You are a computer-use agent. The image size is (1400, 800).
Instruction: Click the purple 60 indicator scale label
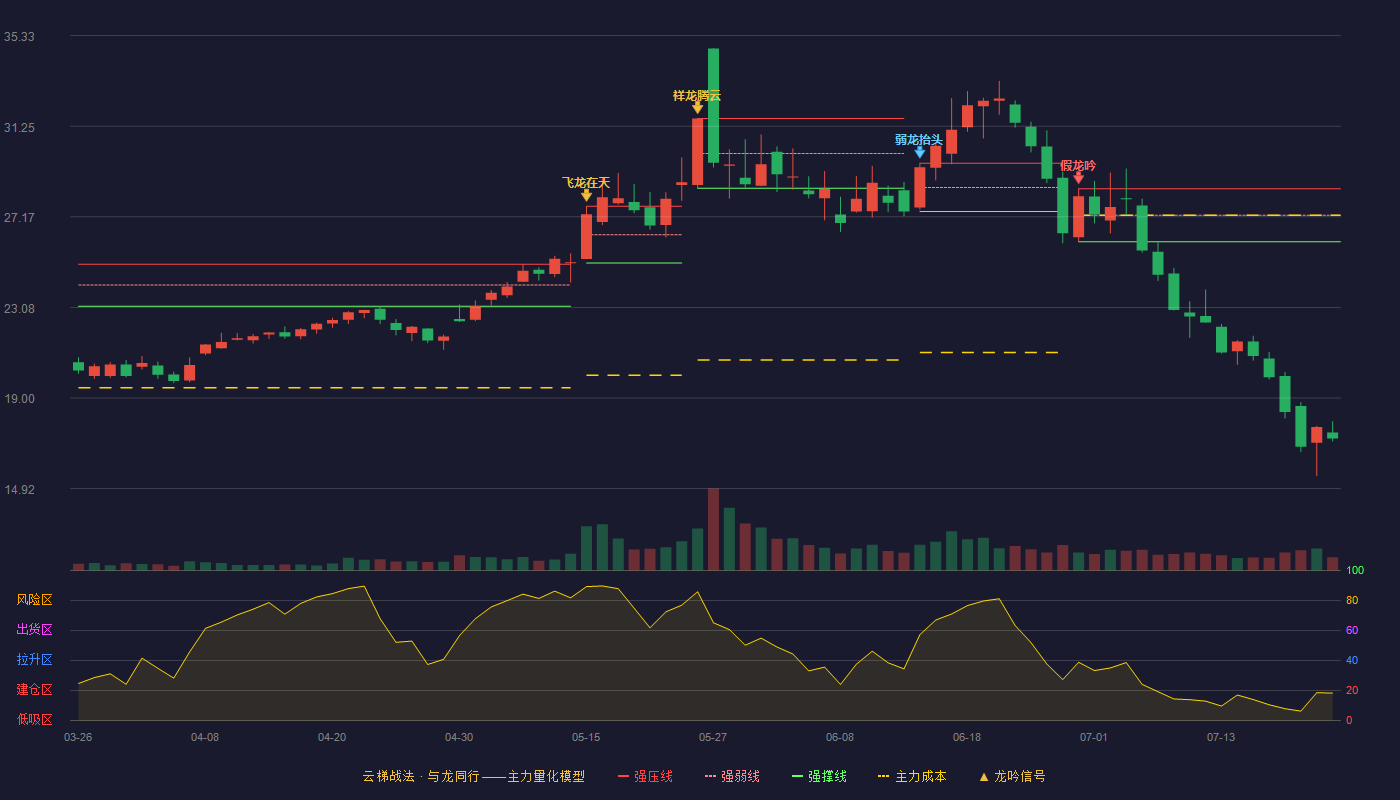pyautogui.click(x=1352, y=630)
